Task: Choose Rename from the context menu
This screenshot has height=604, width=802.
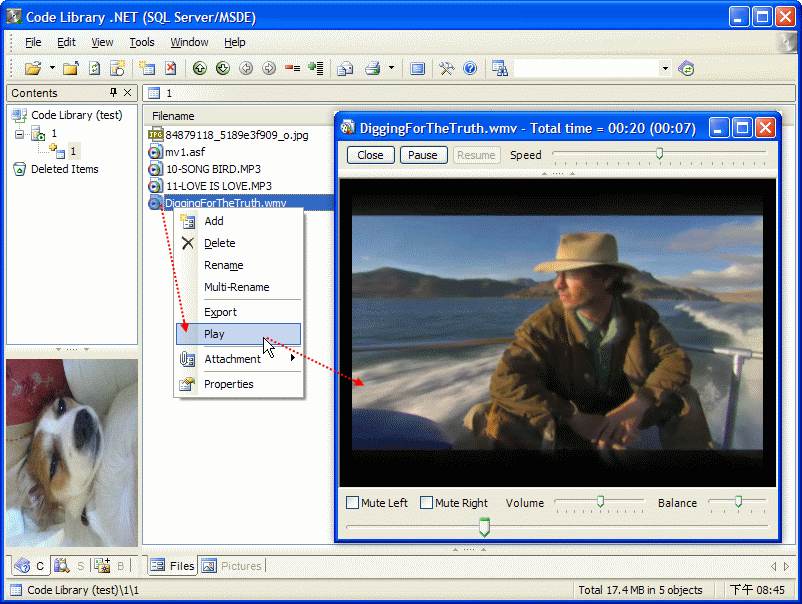Action: 238,265
